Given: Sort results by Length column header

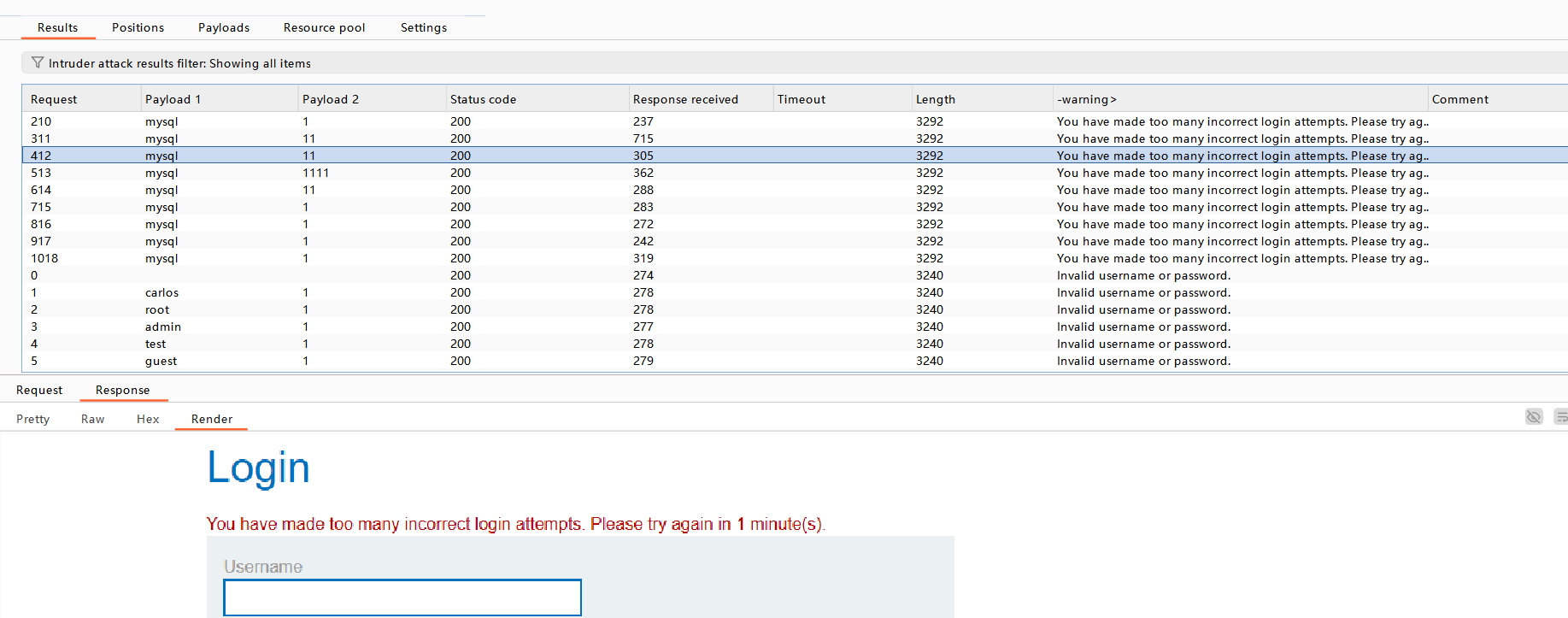Looking at the screenshot, I should pos(935,99).
